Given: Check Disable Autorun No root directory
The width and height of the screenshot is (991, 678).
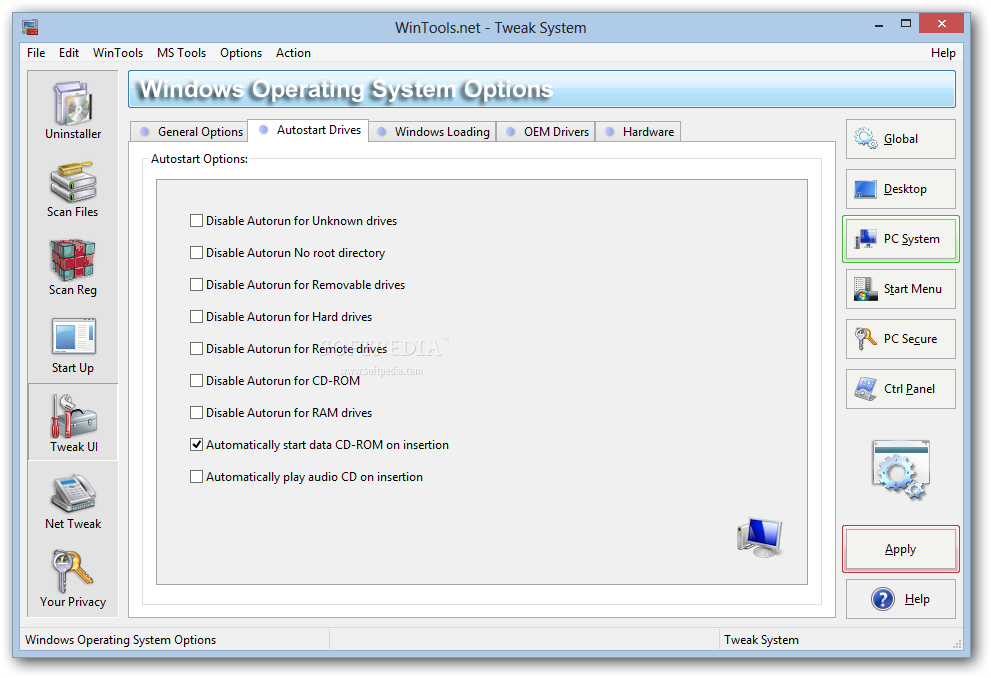Looking at the screenshot, I should pos(197,253).
